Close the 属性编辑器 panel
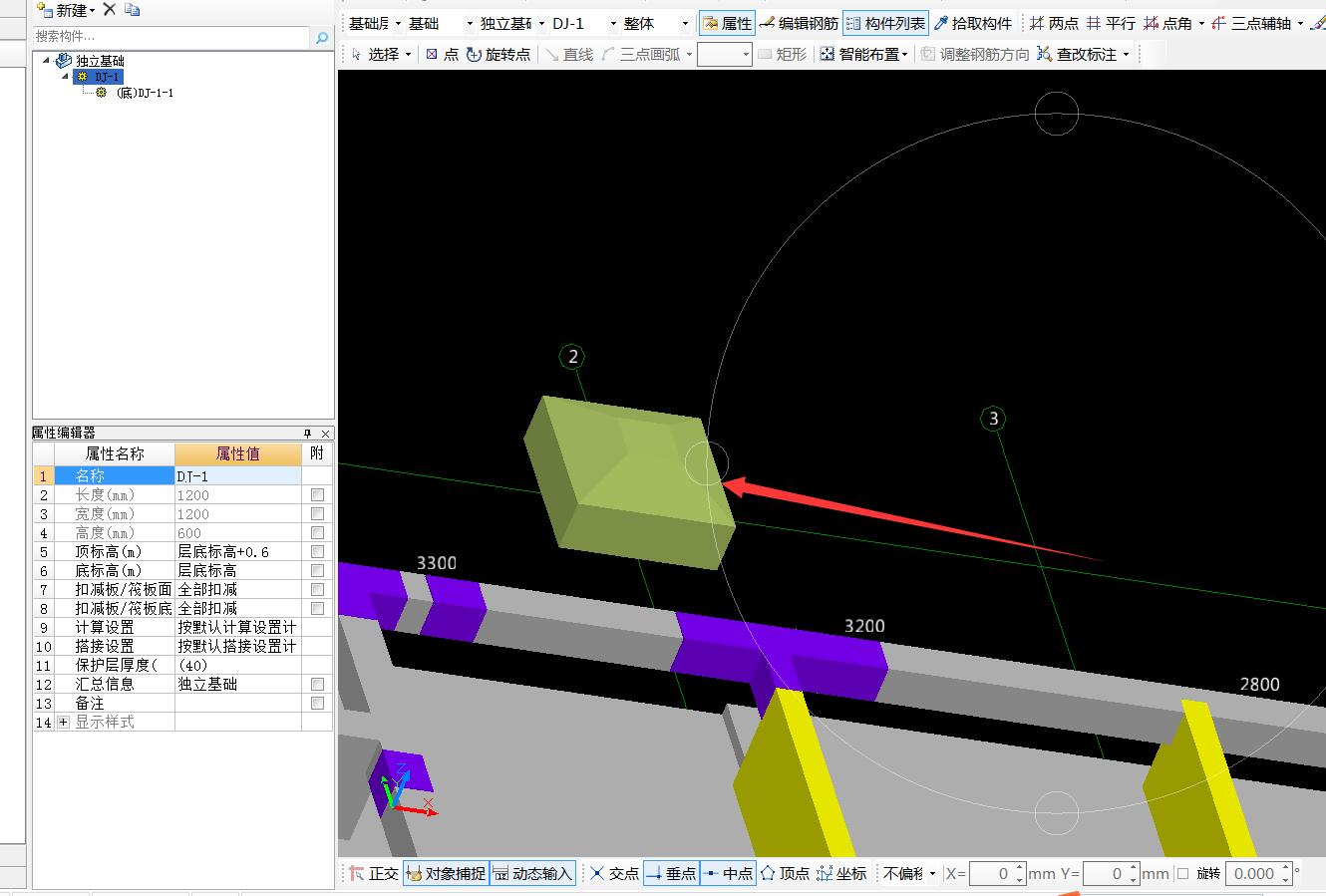This screenshot has height=896, width=1326. pos(325,433)
